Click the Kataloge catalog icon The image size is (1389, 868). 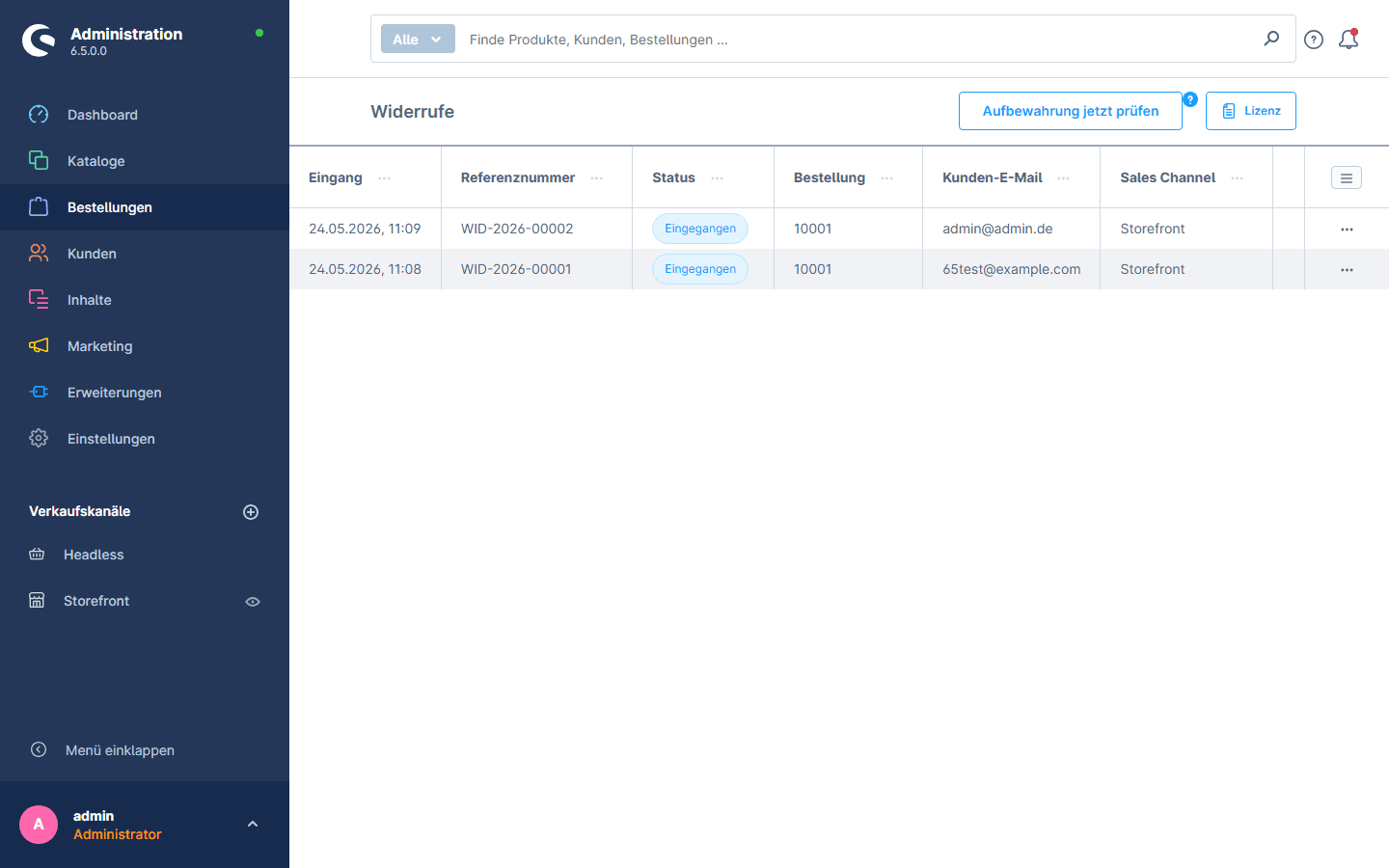click(39, 161)
